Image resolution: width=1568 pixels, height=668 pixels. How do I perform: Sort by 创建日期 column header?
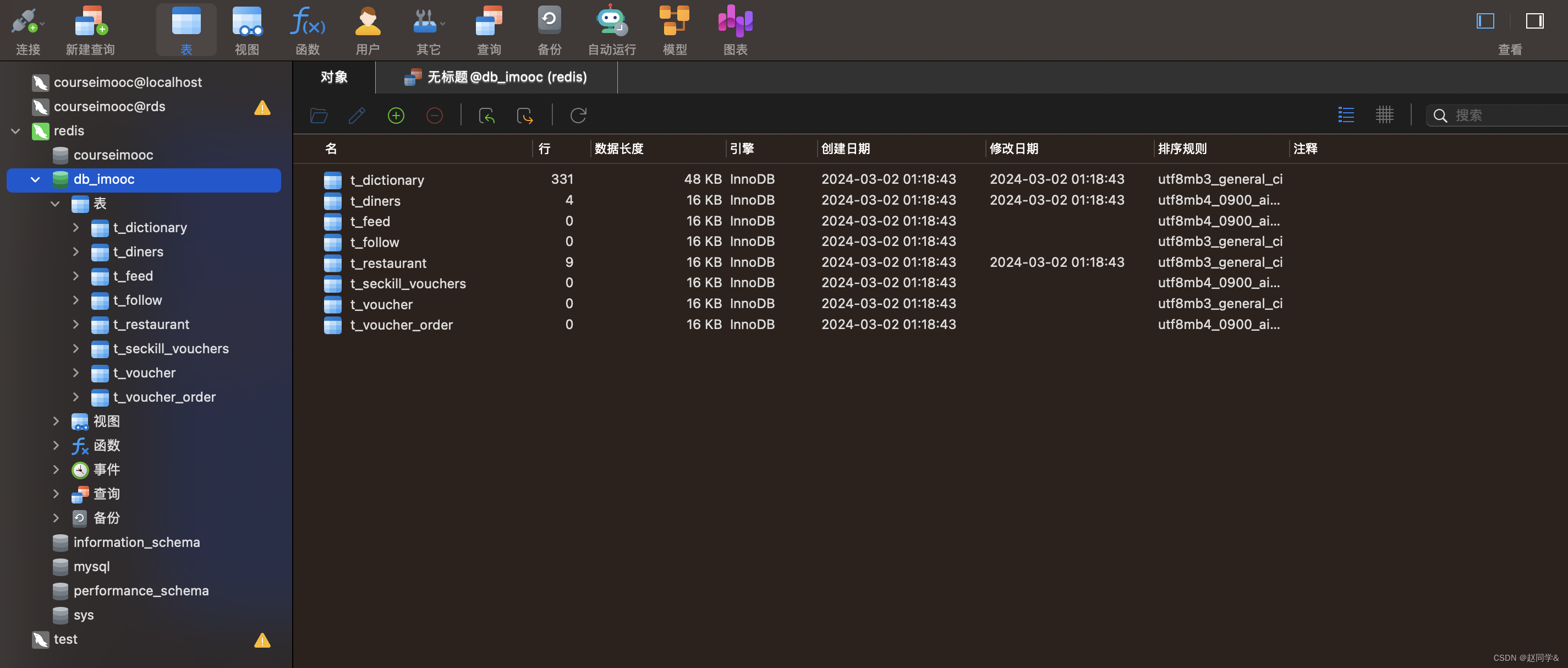pos(845,149)
